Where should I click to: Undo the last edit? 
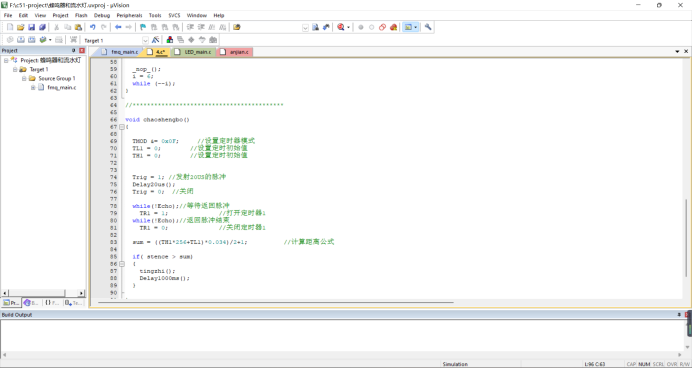pyautogui.click(x=92, y=27)
